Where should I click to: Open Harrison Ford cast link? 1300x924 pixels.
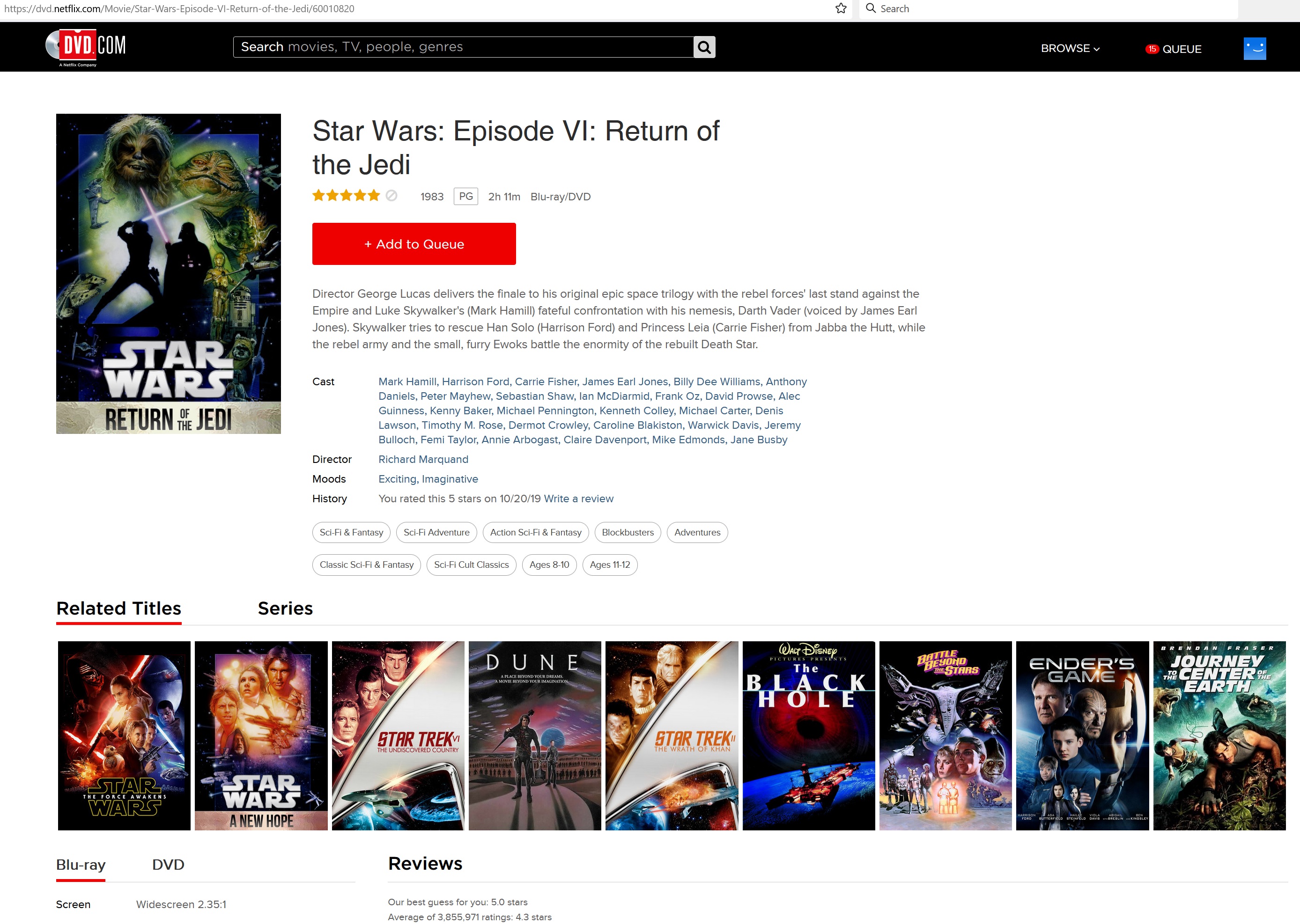[x=475, y=381]
